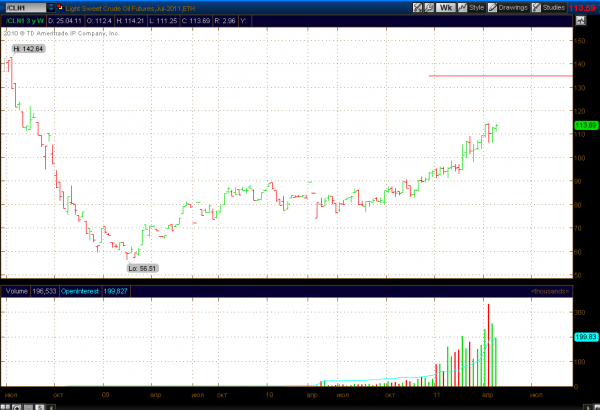Click the C: 113.69 close value
The width and height of the screenshot is (600, 410).
tap(196, 21)
